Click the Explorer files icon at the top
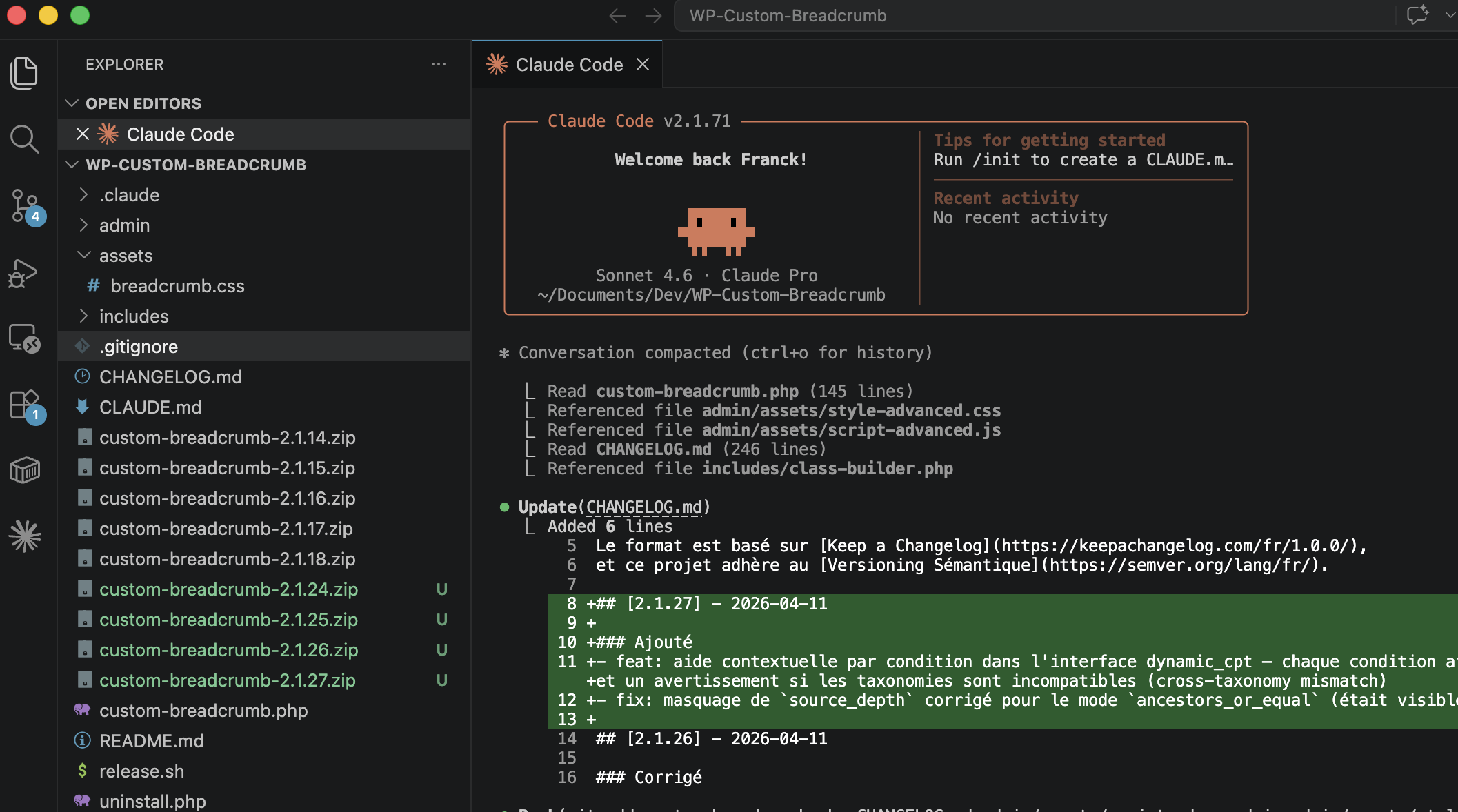 coord(24,72)
